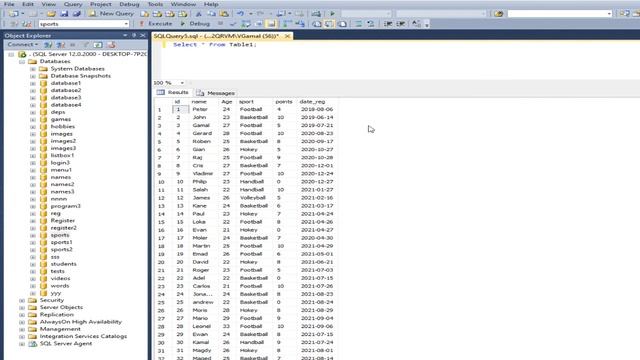The image size is (640, 360).
Task: Open the File menu
Action: tap(9, 4)
